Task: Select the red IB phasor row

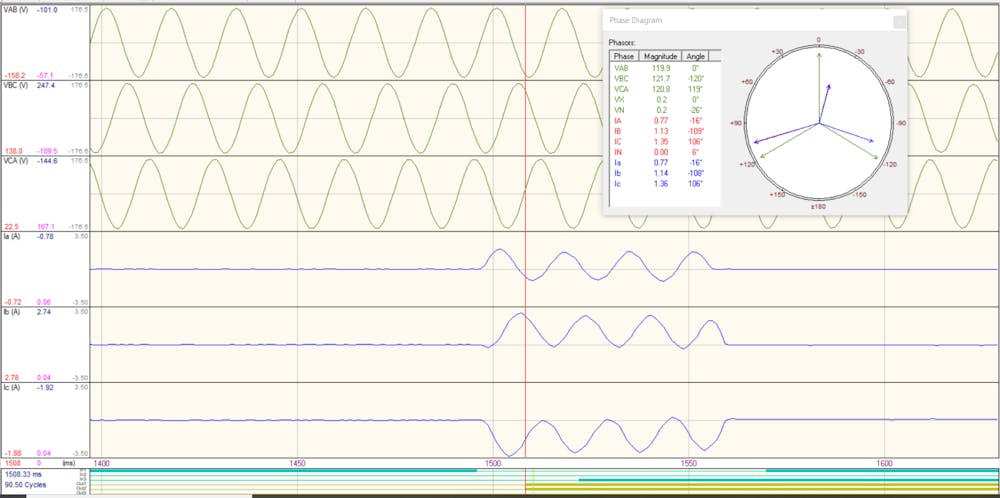Action: pos(665,131)
